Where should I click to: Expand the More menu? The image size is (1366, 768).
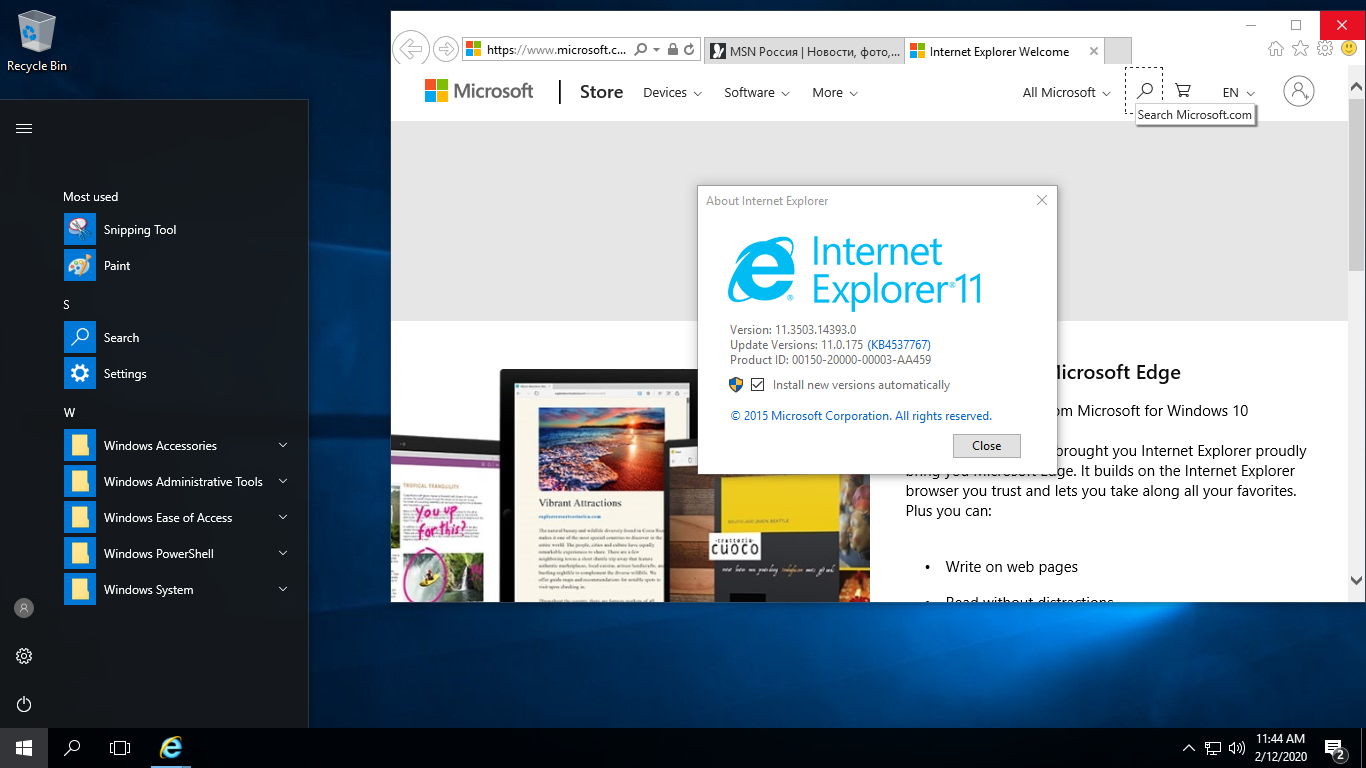835,92
